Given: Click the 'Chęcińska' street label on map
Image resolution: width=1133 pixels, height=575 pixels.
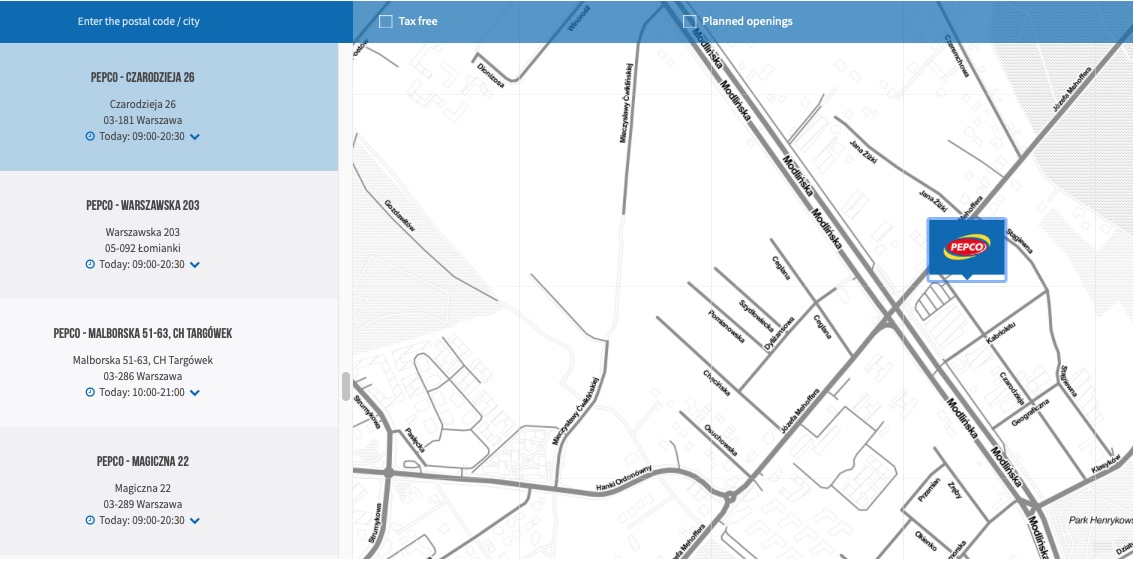Looking at the screenshot, I should click(x=717, y=384).
